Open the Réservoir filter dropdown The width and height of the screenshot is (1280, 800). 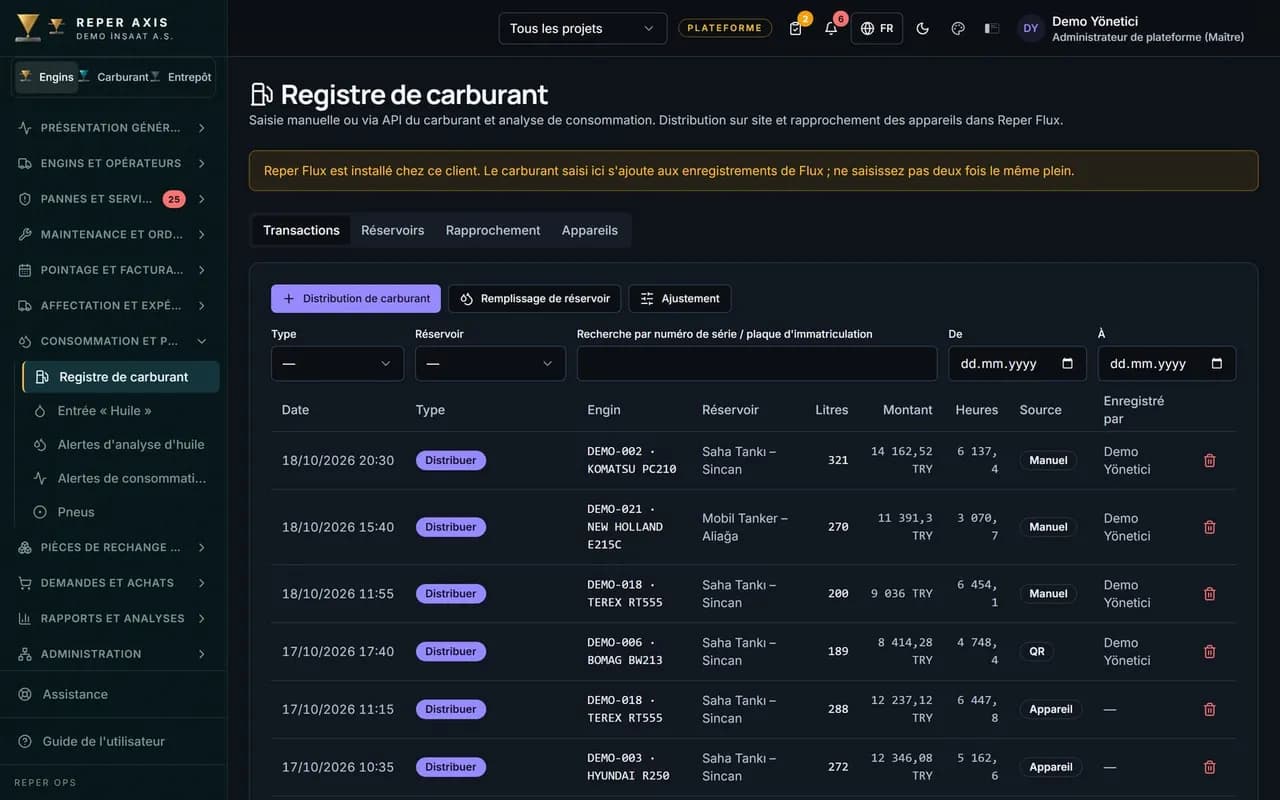pos(490,363)
